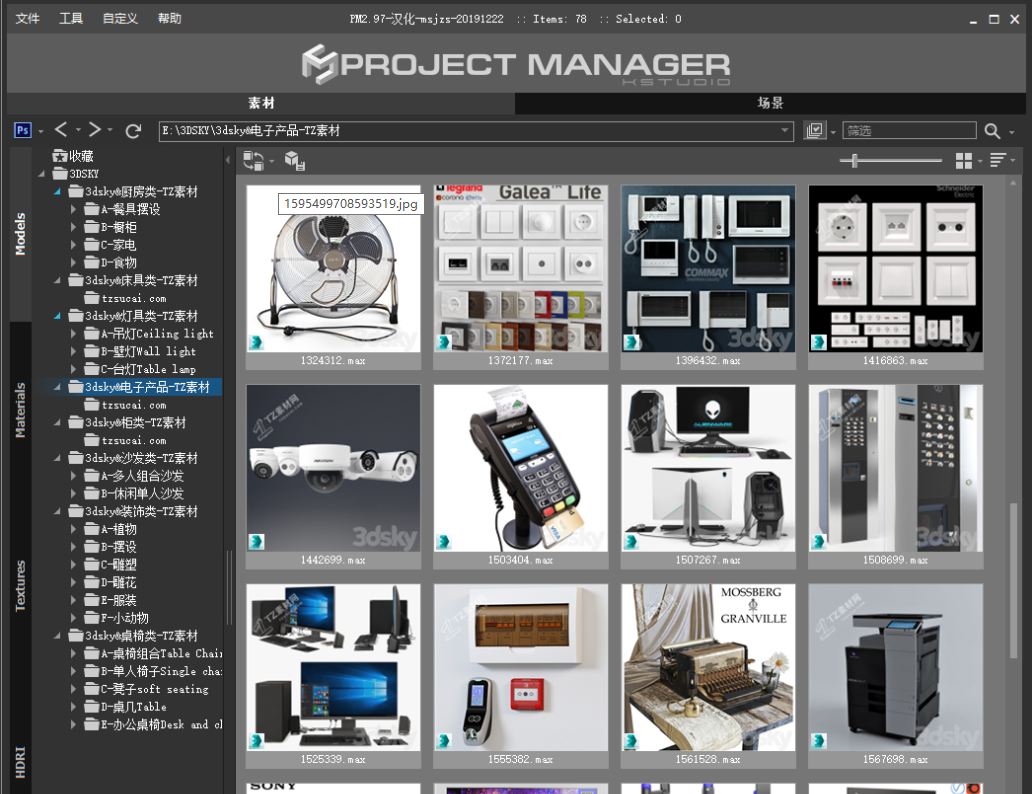Click the 筛选 filter input field
Viewport: 1032px width, 794px height.
910,130
